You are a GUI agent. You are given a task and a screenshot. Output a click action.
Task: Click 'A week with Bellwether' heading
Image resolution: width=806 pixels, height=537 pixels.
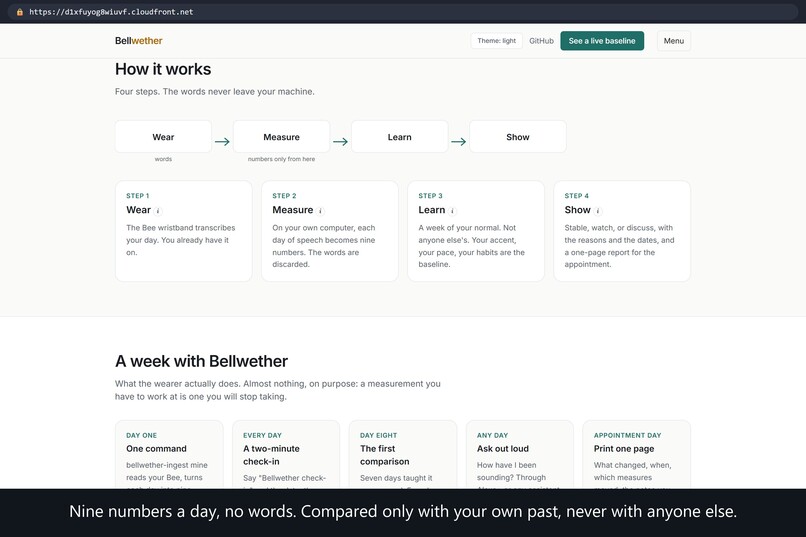[x=202, y=361]
